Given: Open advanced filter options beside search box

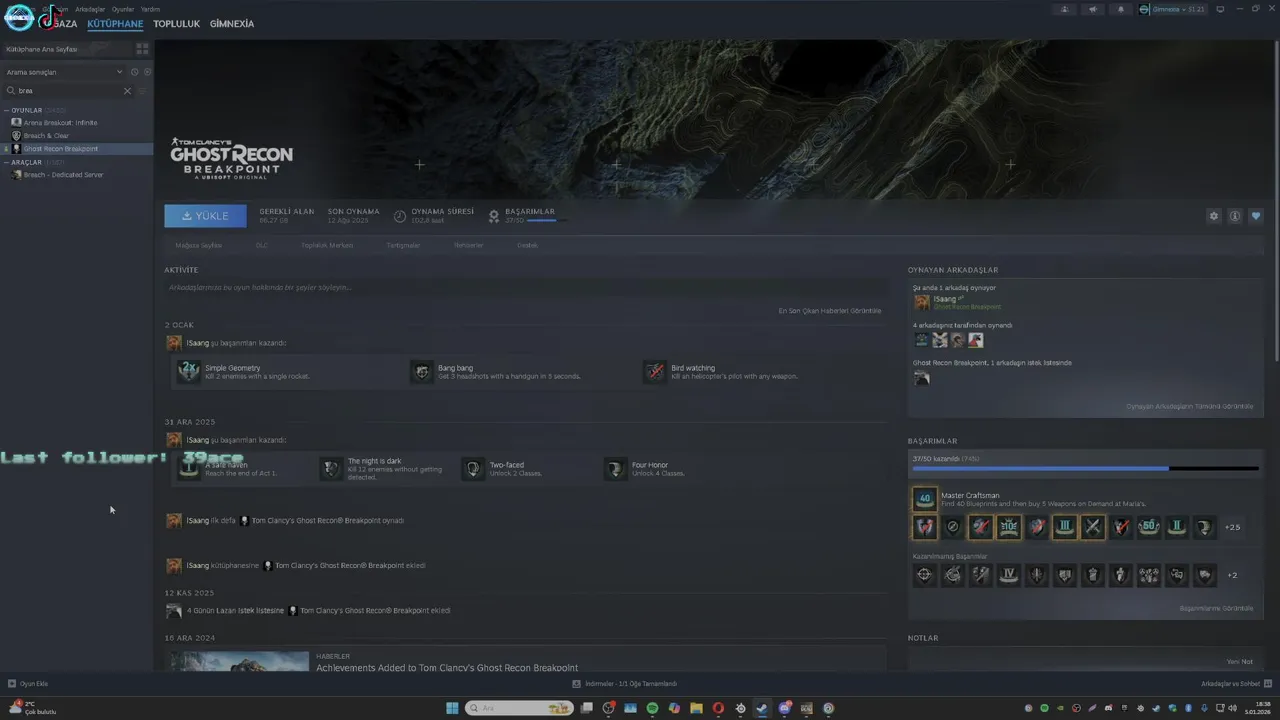Looking at the screenshot, I should (x=142, y=91).
